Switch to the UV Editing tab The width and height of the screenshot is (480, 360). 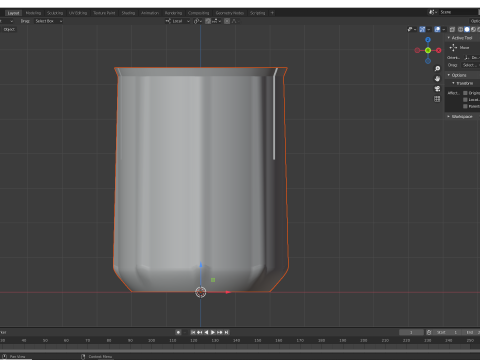click(x=78, y=13)
